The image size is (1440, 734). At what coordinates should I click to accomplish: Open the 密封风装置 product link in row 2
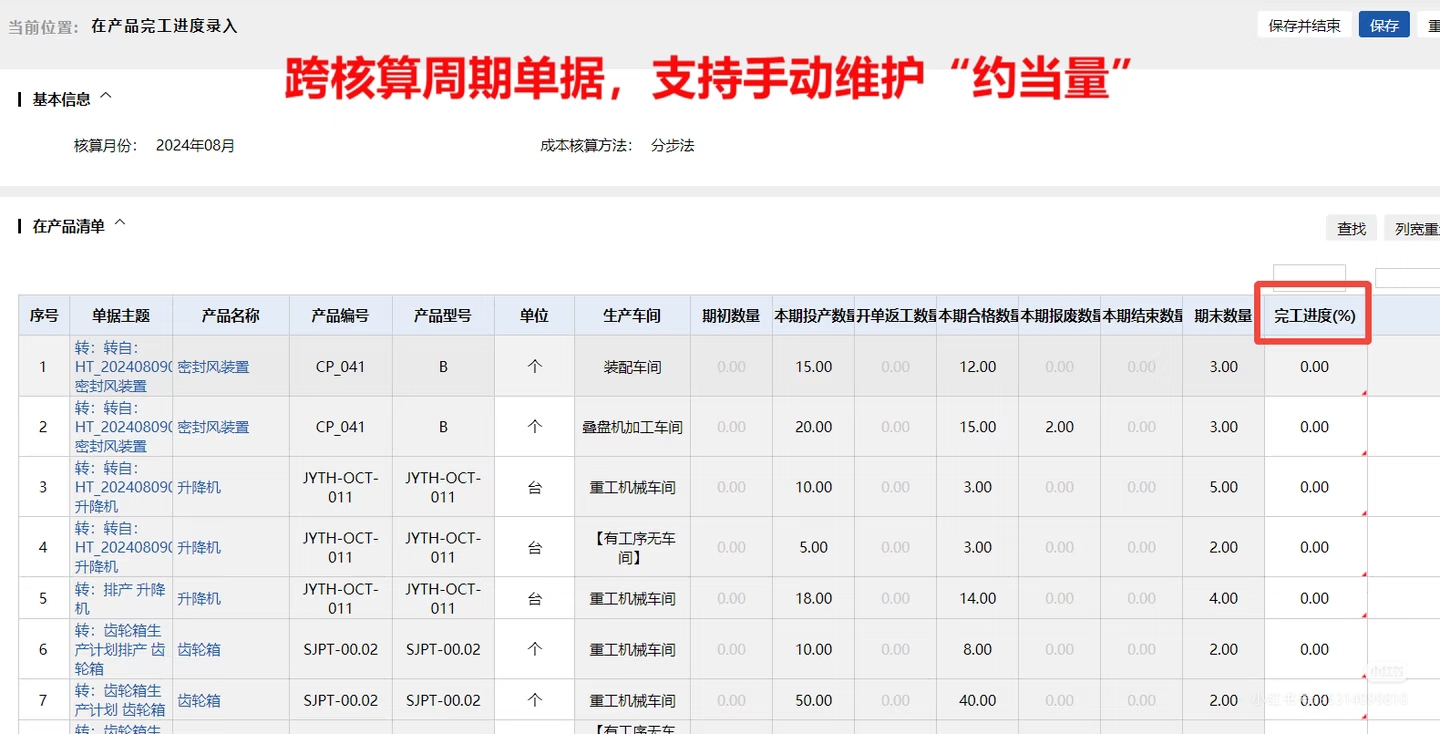point(213,427)
